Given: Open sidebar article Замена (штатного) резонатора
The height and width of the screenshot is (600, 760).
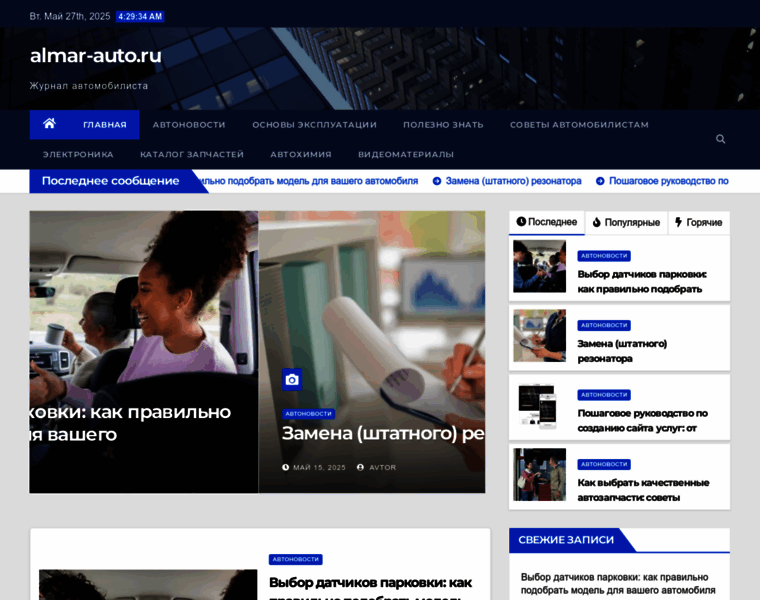Looking at the screenshot, I should [622, 351].
